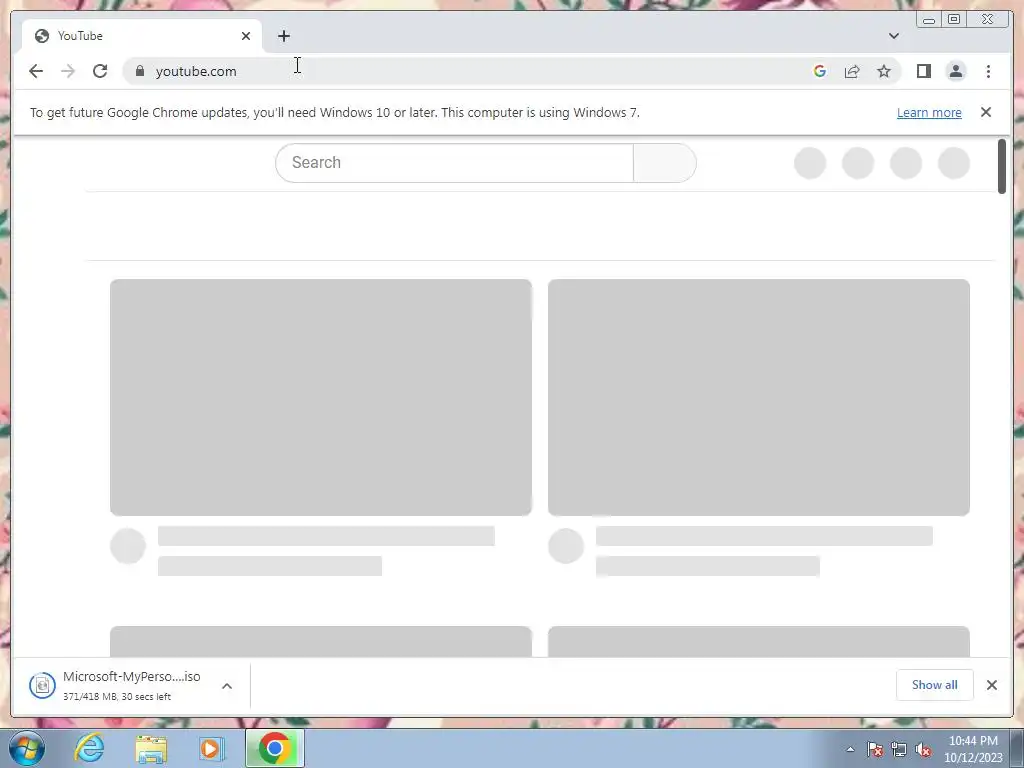1024x768 pixels.
Task: Open the network status tray icon
Action: 899,749
